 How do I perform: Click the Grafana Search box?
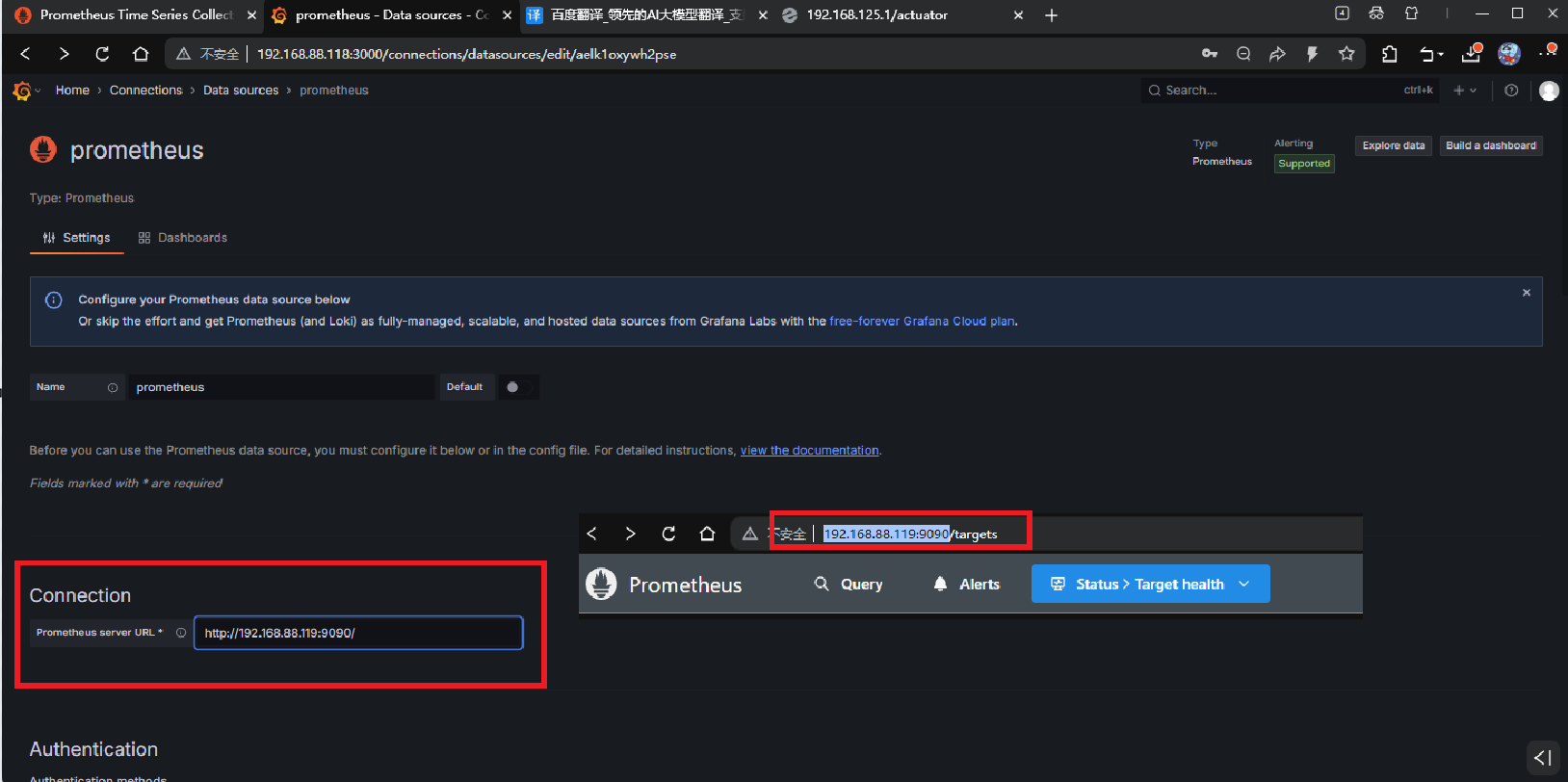(1290, 91)
